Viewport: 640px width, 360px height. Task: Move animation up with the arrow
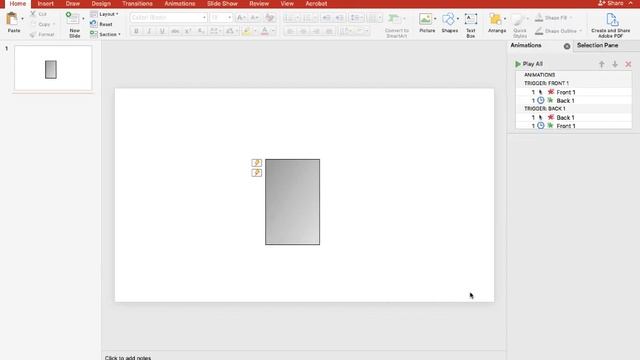(601, 64)
